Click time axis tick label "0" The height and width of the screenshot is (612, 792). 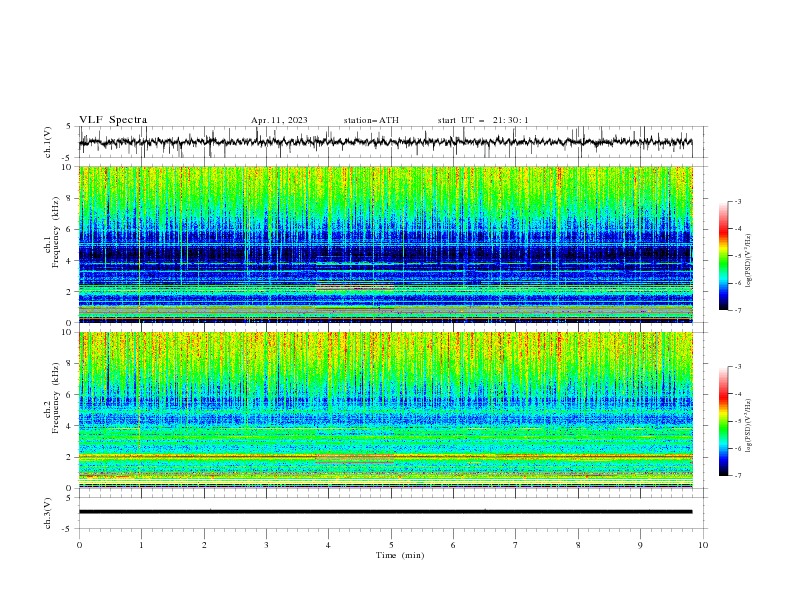coord(79,545)
